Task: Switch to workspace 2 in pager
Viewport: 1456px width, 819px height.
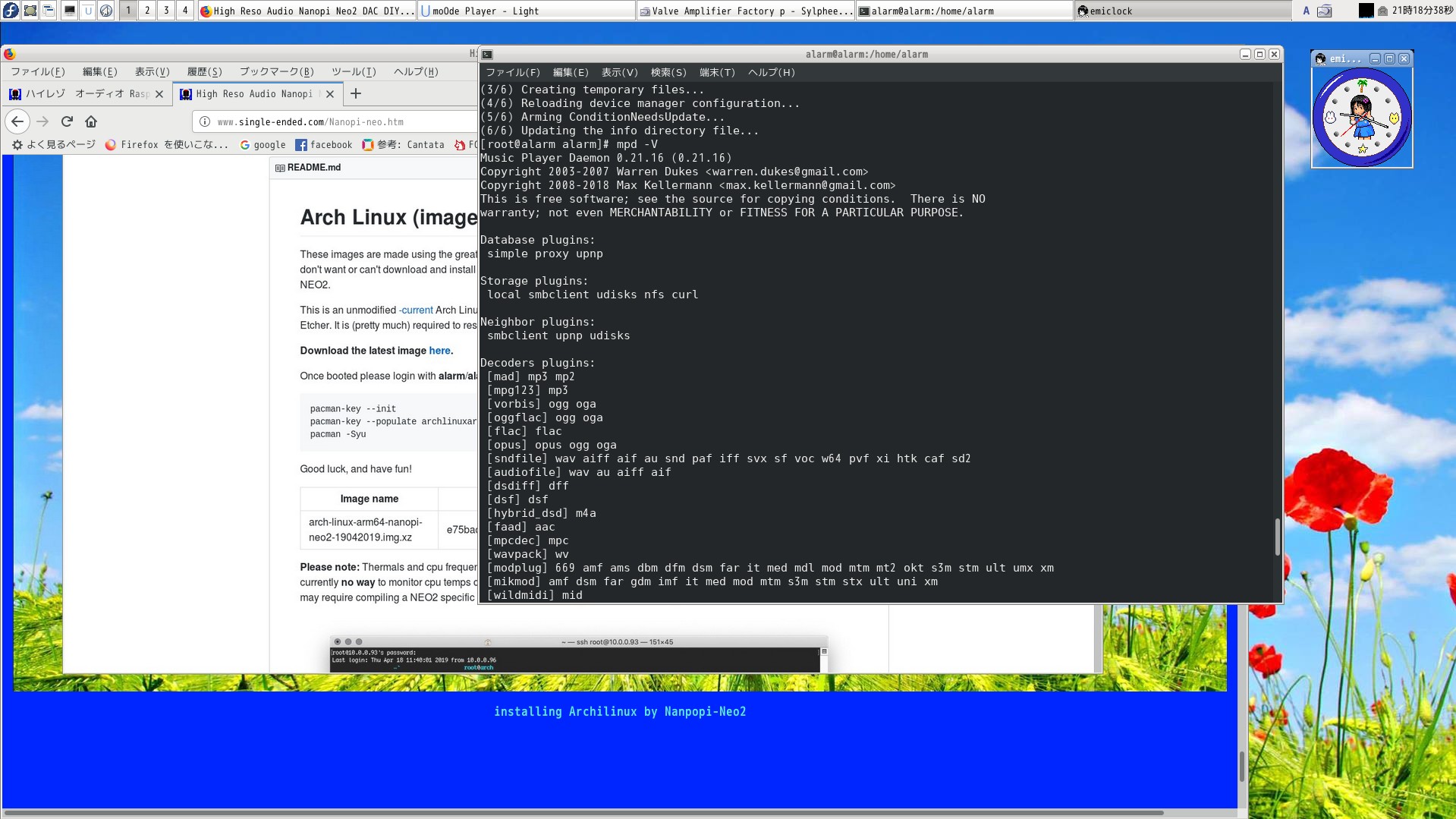Action: (147, 11)
